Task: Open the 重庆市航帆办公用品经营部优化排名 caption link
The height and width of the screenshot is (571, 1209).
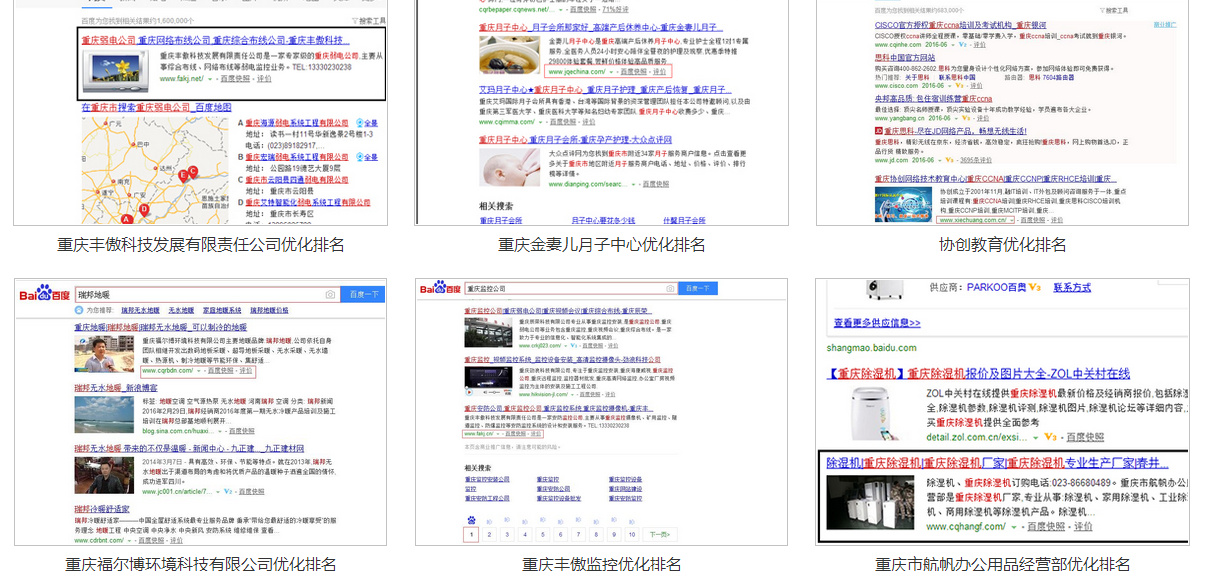Action: pyautogui.click(x=1002, y=564)
